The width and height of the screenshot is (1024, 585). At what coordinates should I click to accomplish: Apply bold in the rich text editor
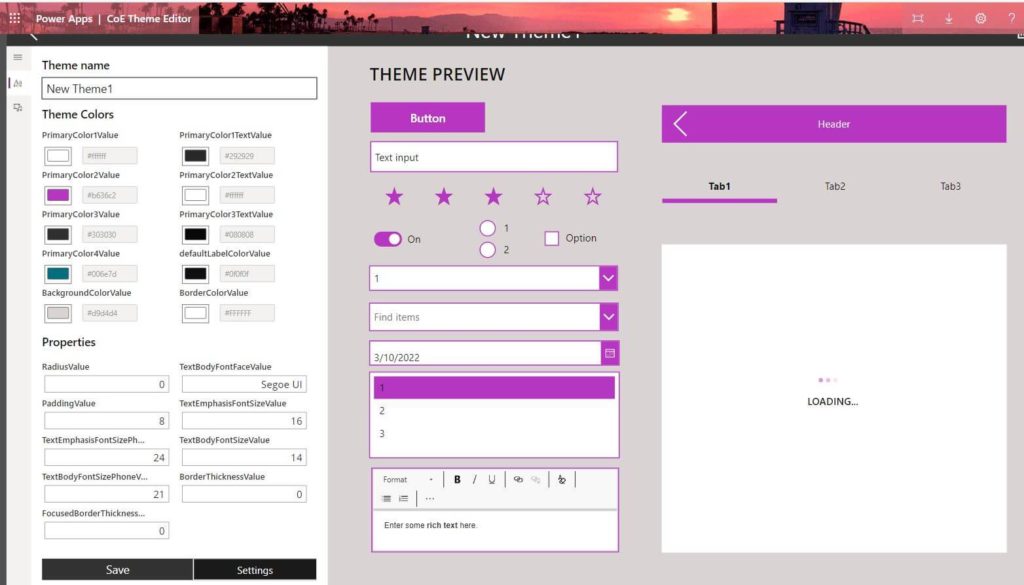(x=457, y=479)
